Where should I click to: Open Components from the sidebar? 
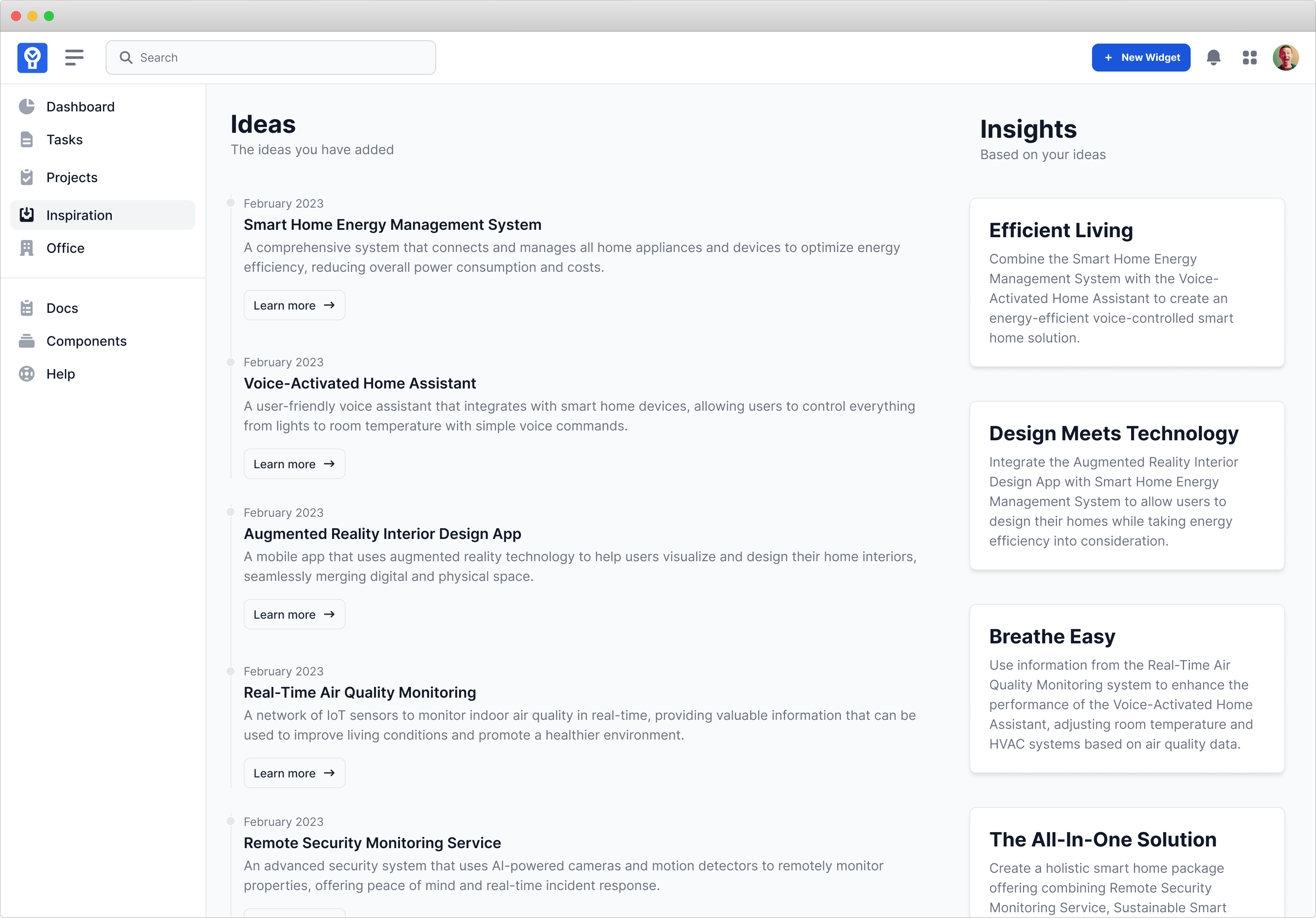coord(86,341)
